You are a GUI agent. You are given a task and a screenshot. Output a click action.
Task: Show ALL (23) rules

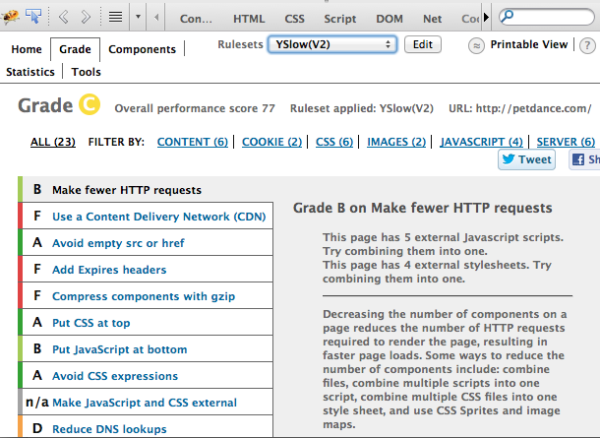[x=53, y=142]
